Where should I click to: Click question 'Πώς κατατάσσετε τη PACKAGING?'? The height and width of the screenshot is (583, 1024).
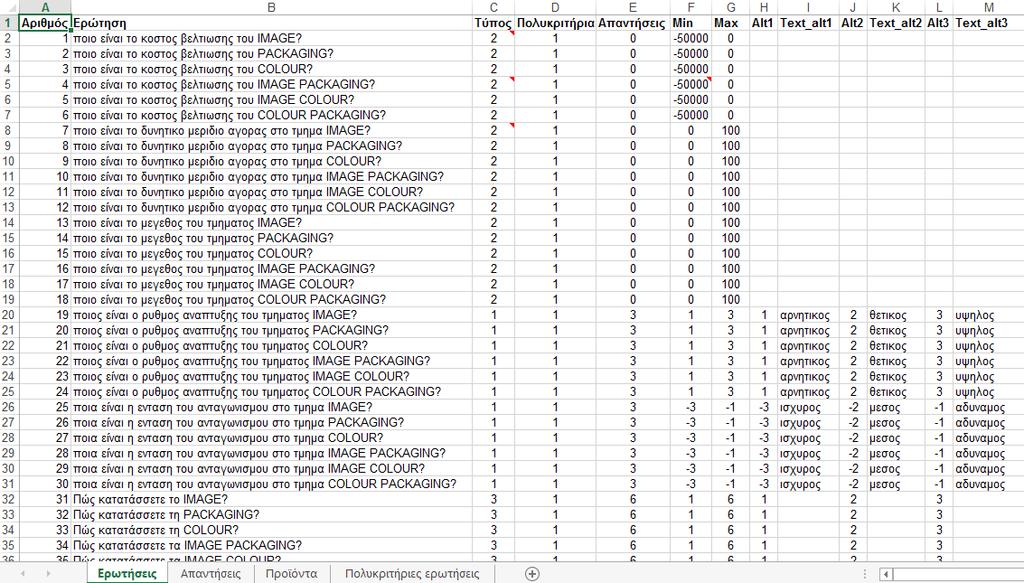tap(272, 514)
